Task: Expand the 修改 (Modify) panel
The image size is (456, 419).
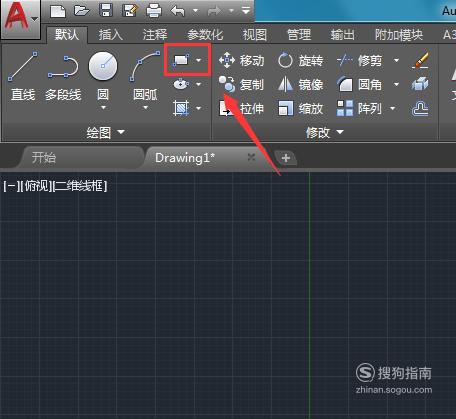Action: (x=324, y=133)
